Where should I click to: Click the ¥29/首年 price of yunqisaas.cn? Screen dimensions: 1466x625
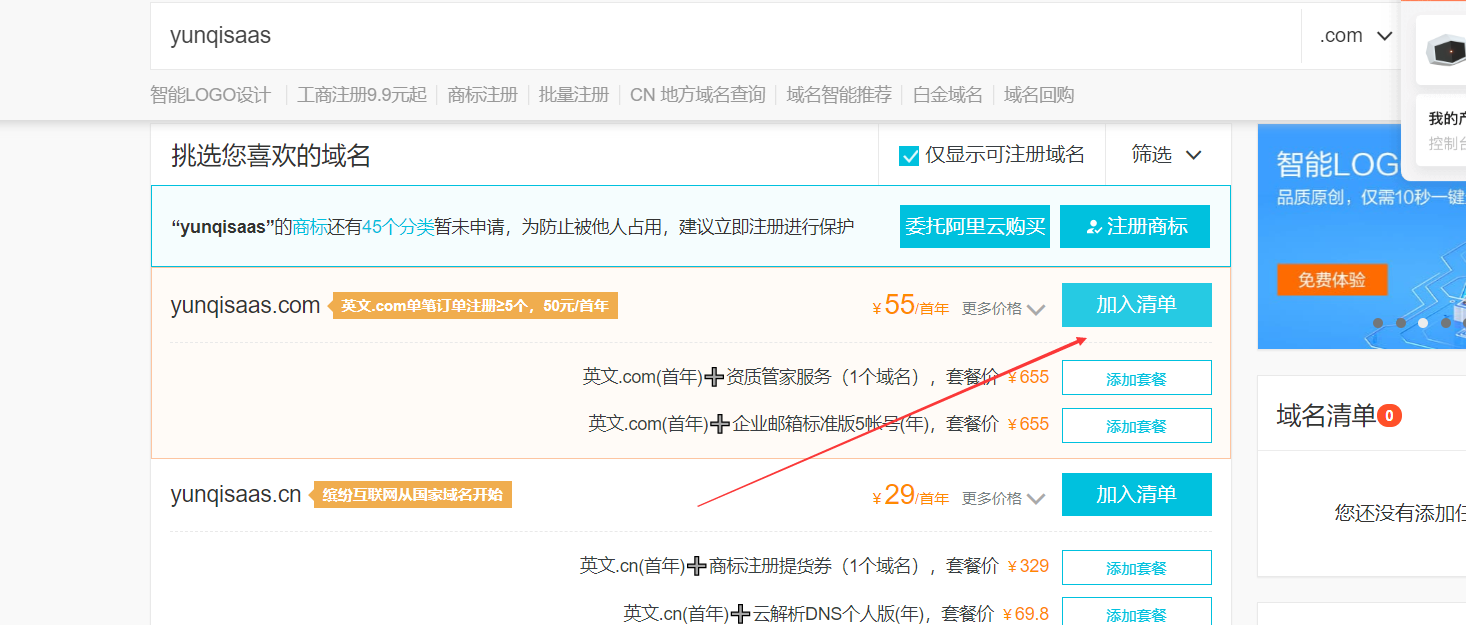click(911, 495)
